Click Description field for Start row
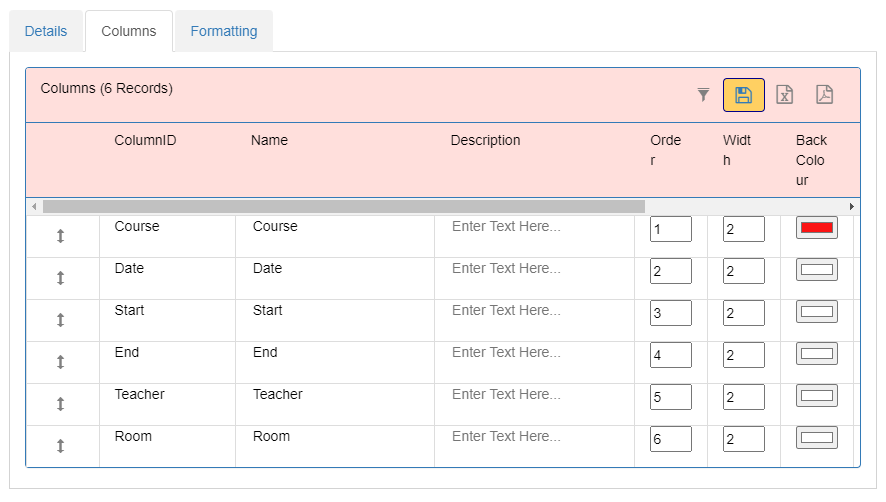The height and width of the screenshot is (502, 886). 534,310
